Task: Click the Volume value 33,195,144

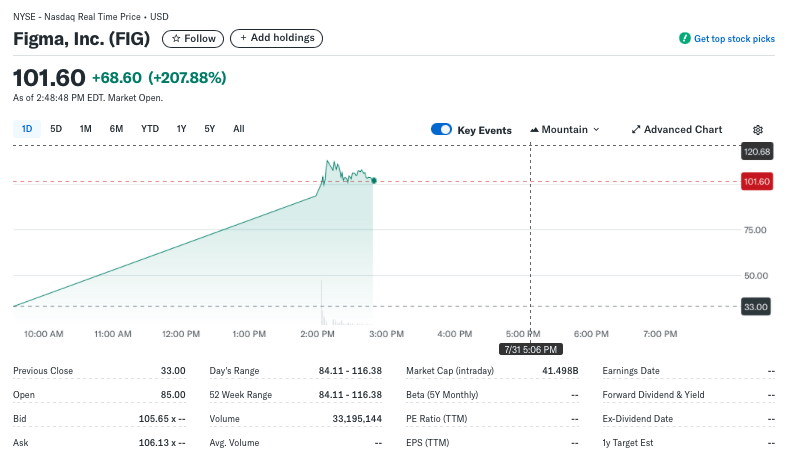Action: coord(357,419)
